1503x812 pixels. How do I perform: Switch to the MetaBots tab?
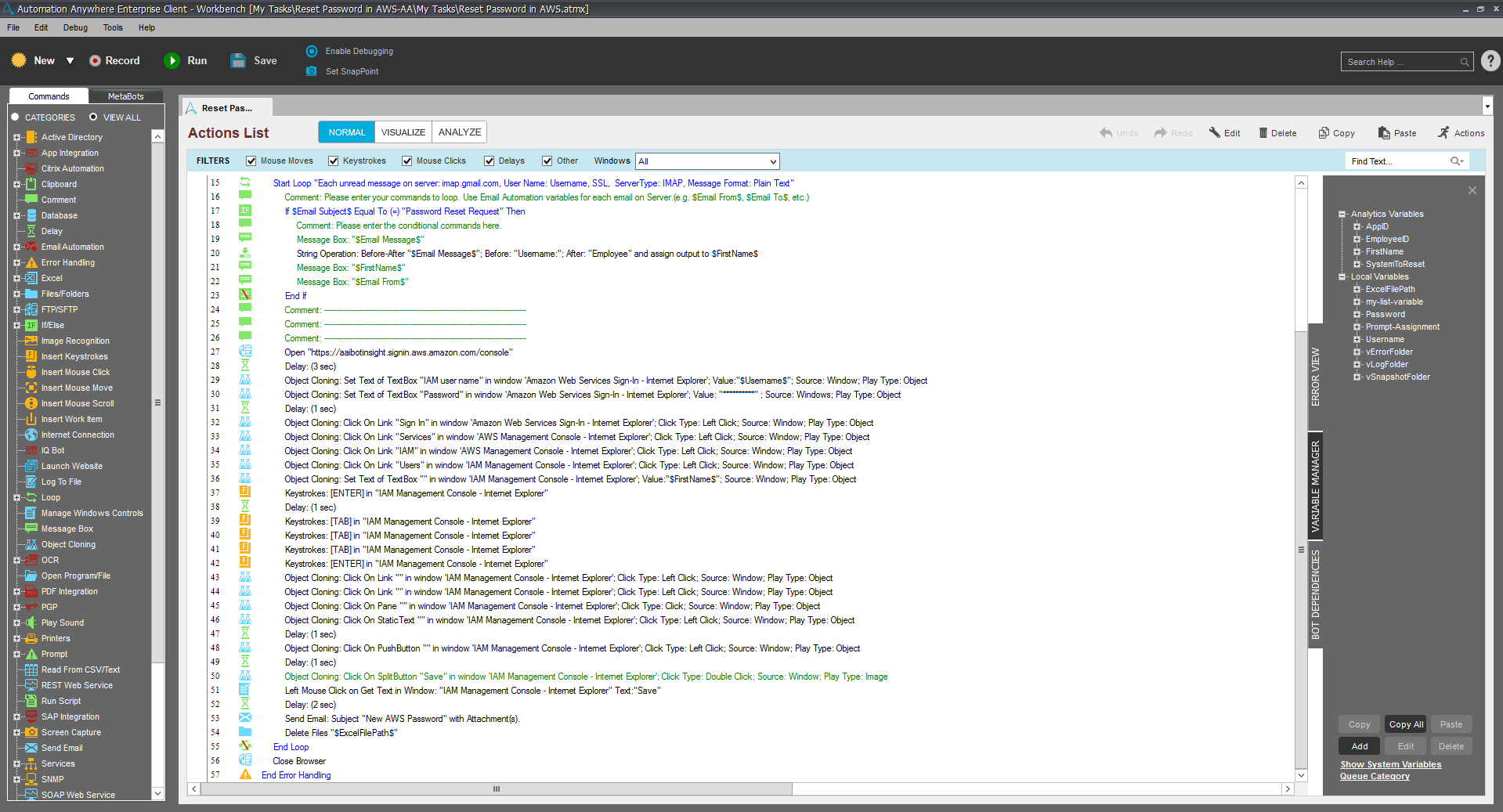[x=125, y=96]
